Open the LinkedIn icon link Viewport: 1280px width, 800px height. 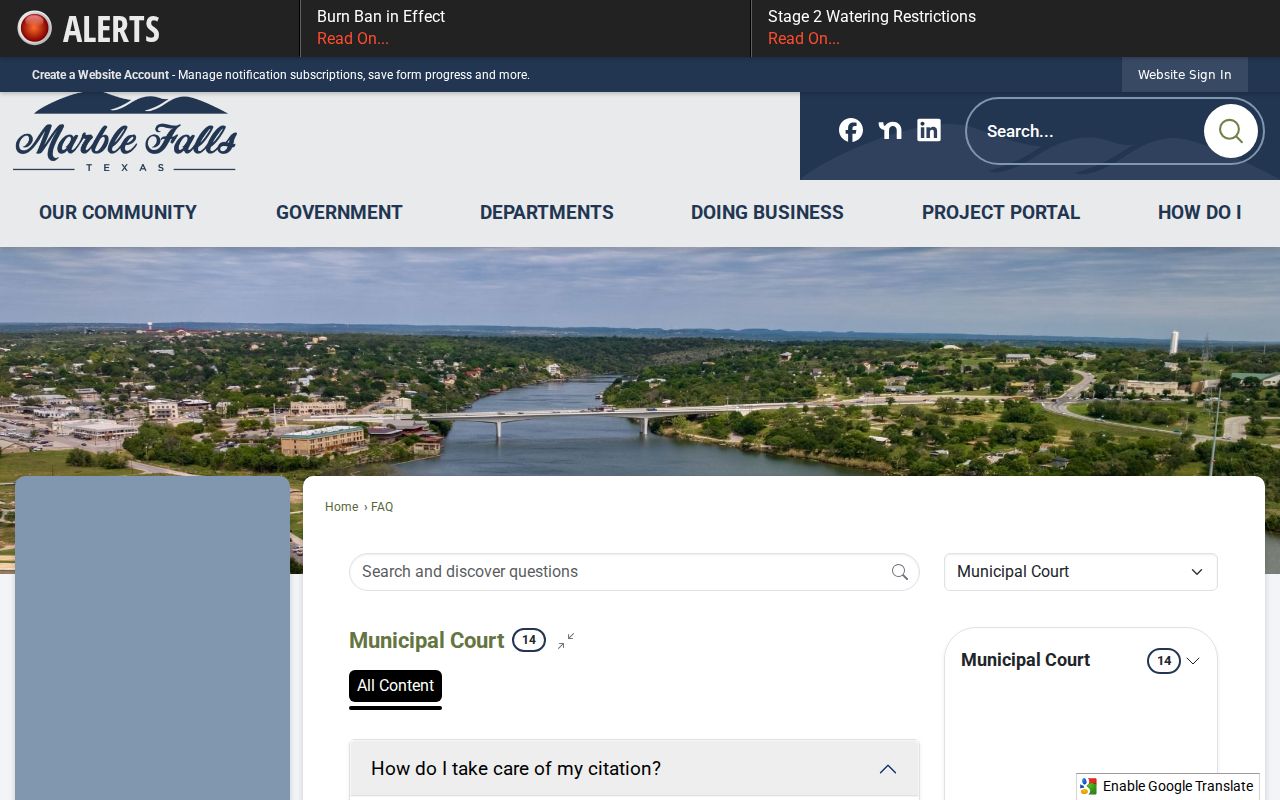[x=929, y=130]
